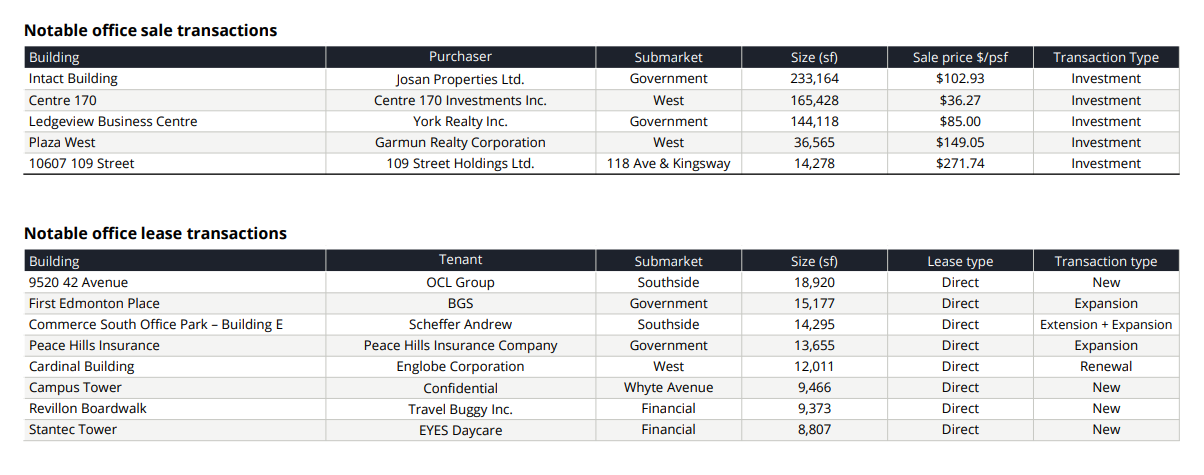
Task: Select the Englobe Corporation tenant cell
Action: pyautogui.click(x=460, y=367)
